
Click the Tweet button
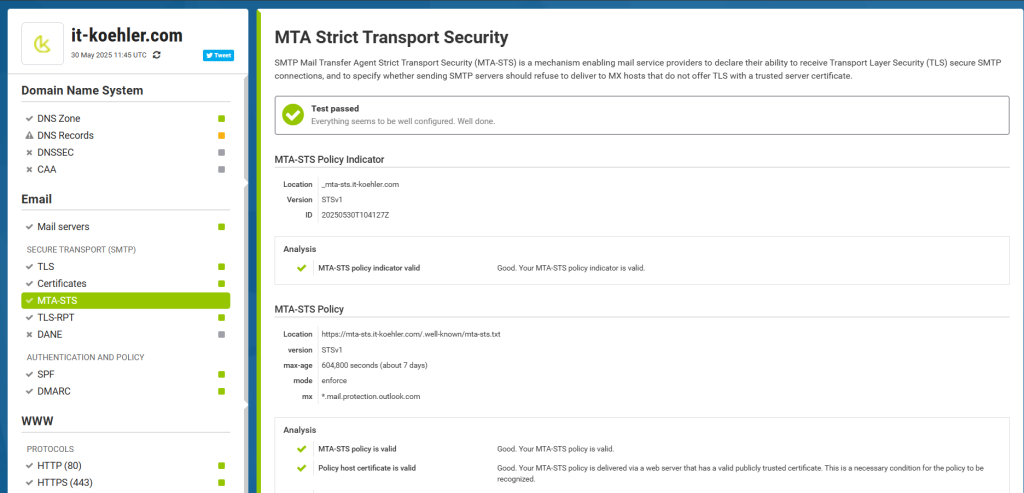pos(218,56)
